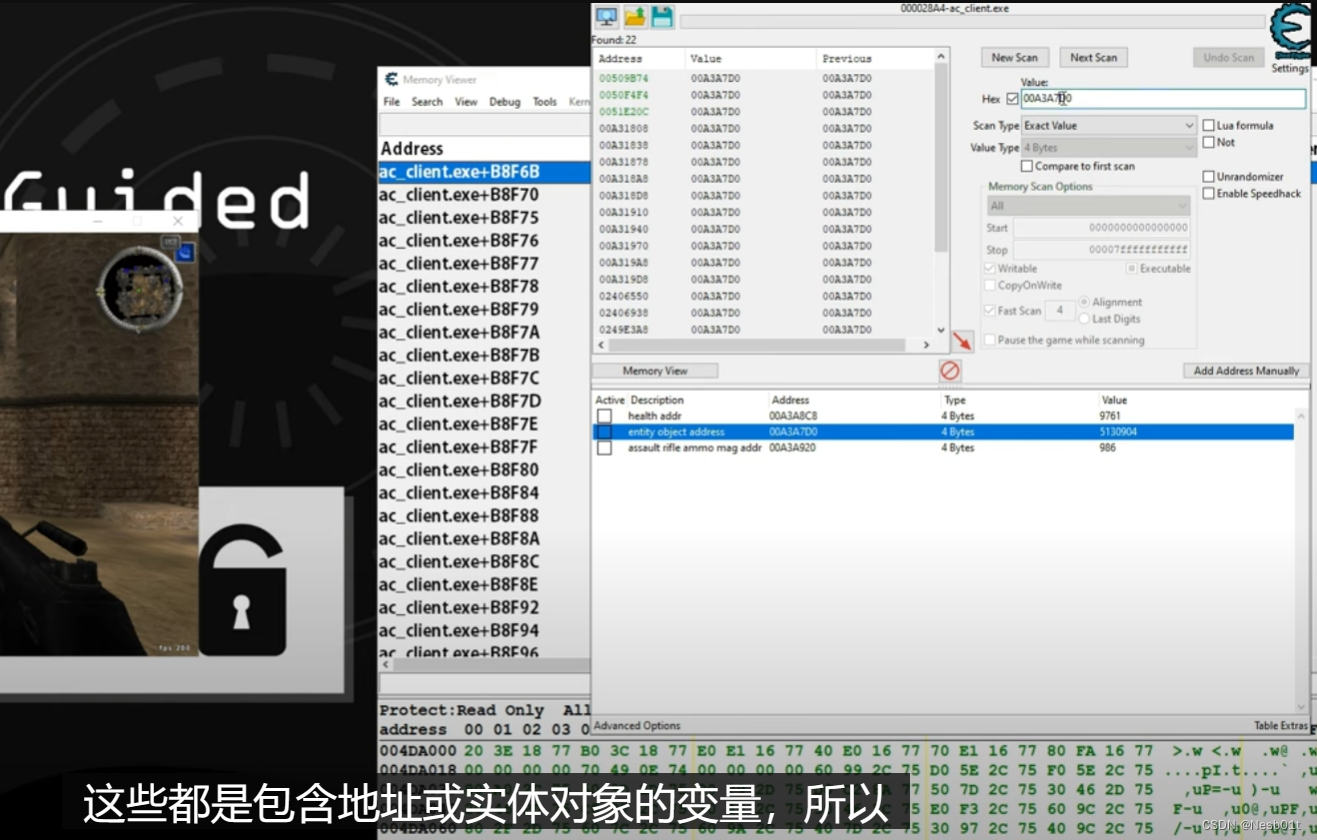
Task: Open View menu in Memory Viewer
Action: click(466, 102)
